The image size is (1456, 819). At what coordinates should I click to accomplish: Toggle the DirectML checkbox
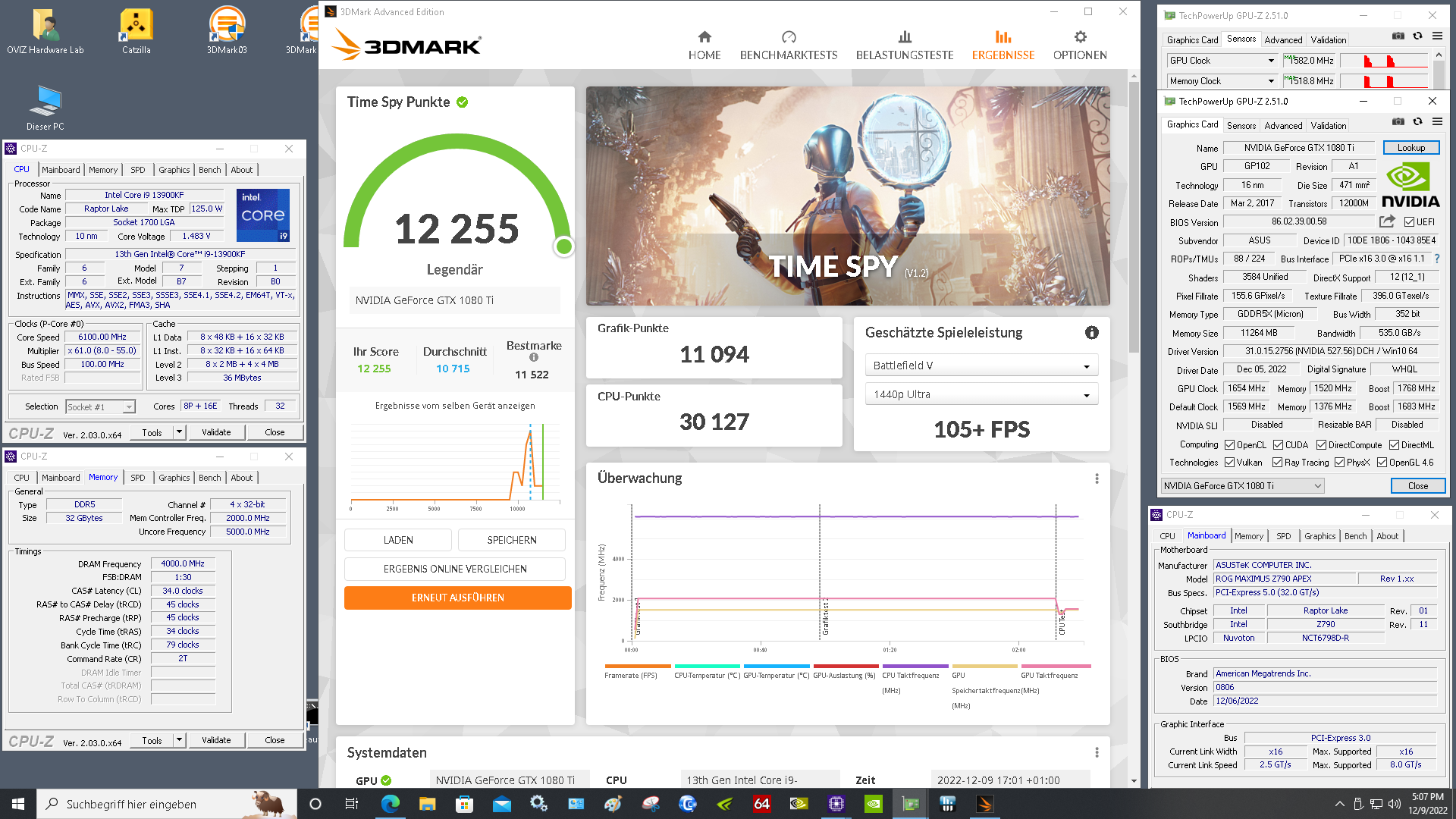pyautogui.click(x=1394, y=445)
